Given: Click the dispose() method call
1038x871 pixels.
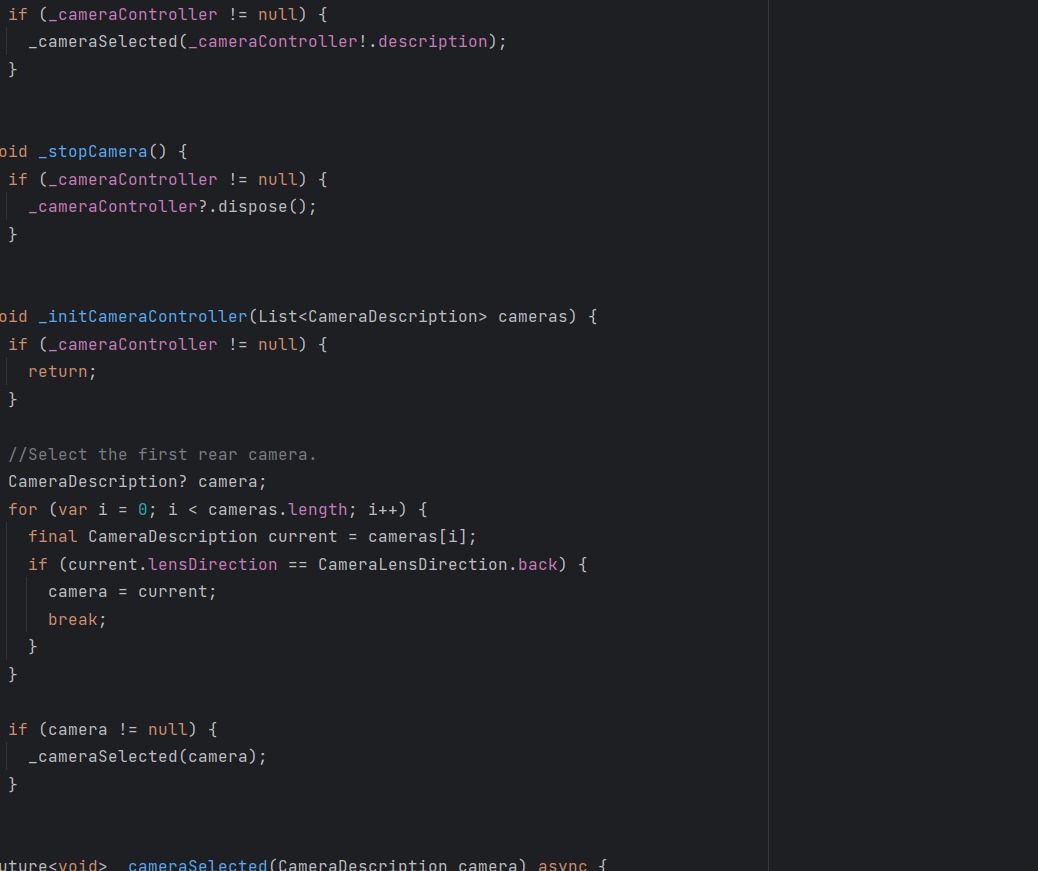Looking at the screenshot, I should [262, 206].
